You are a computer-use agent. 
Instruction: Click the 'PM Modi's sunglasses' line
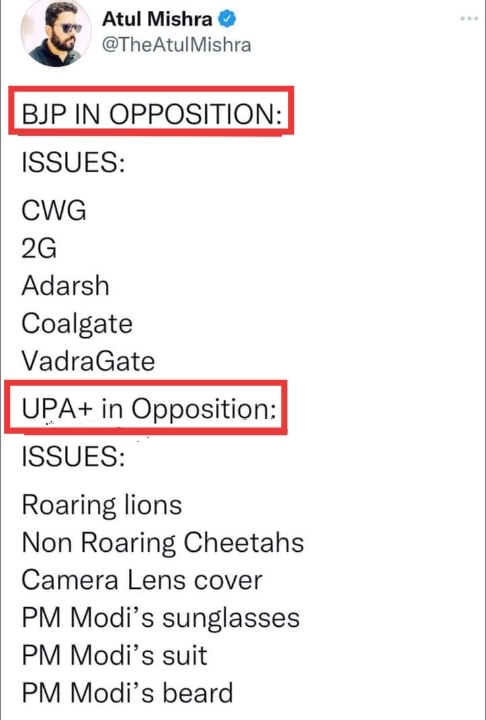tap(161, 618)
